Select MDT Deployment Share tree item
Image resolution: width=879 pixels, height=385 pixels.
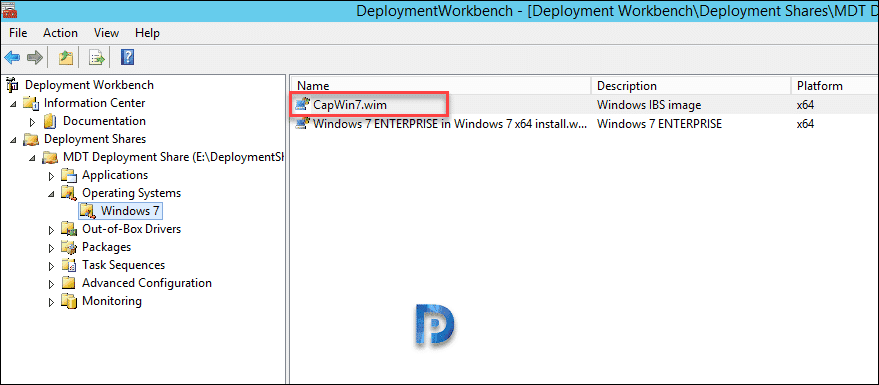173,157
